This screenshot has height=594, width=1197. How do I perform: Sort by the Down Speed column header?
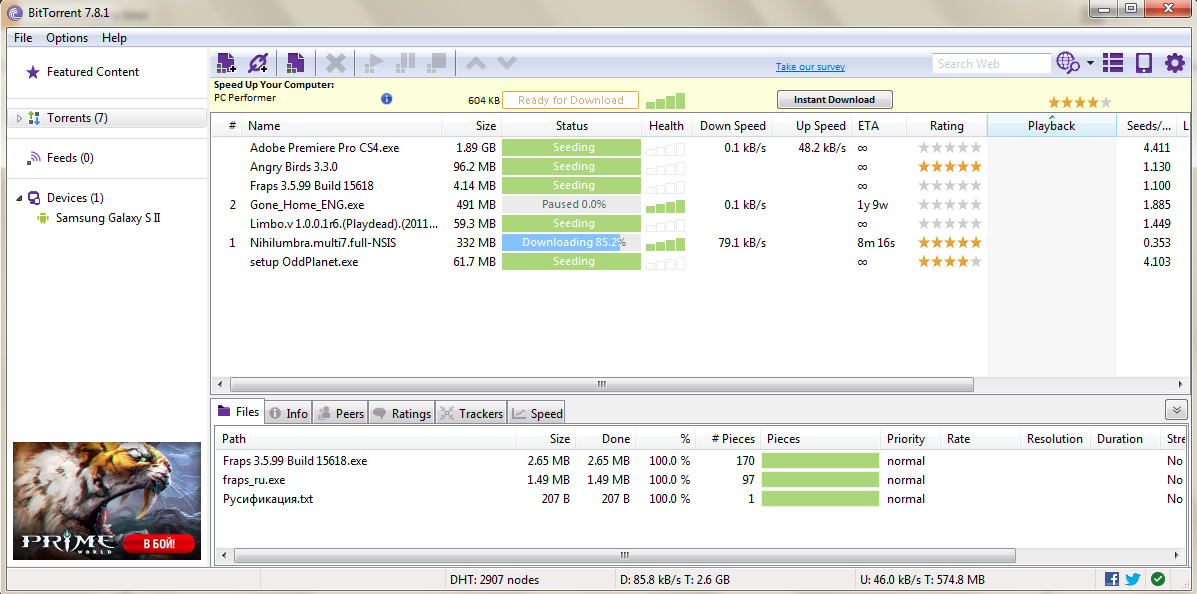(x=733, y=126)
